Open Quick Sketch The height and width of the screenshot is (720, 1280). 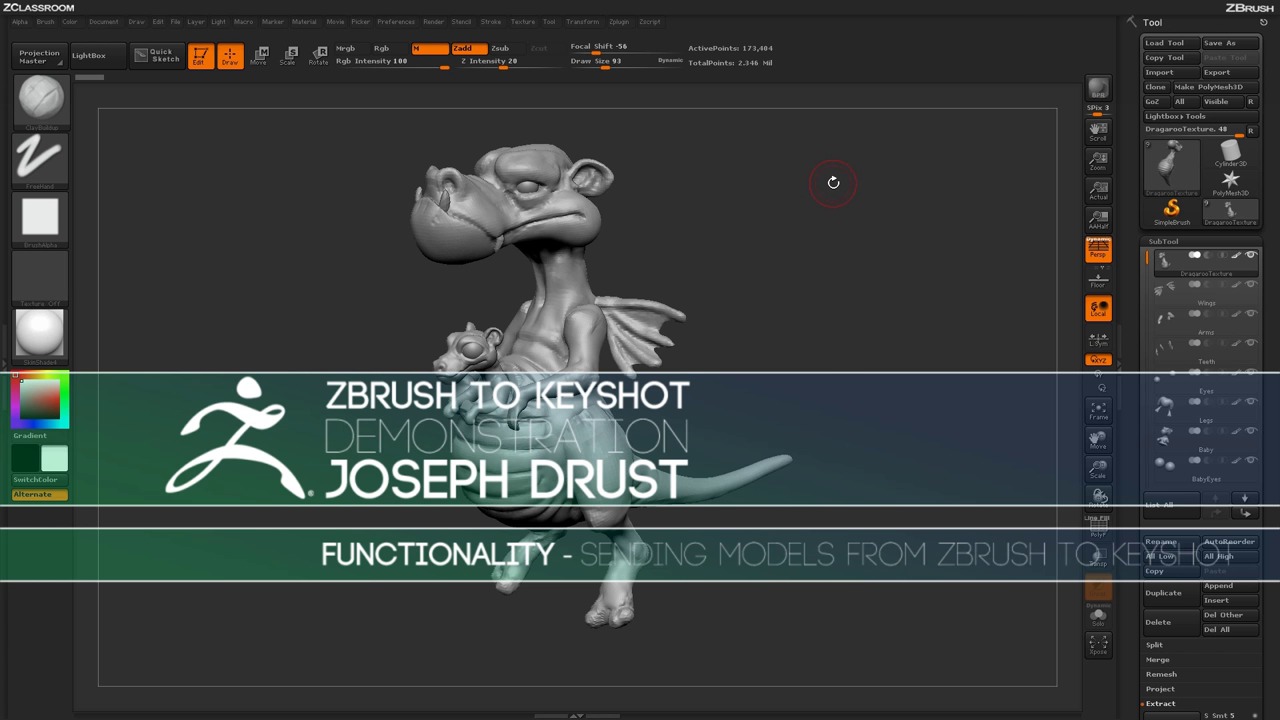[157, 55]
